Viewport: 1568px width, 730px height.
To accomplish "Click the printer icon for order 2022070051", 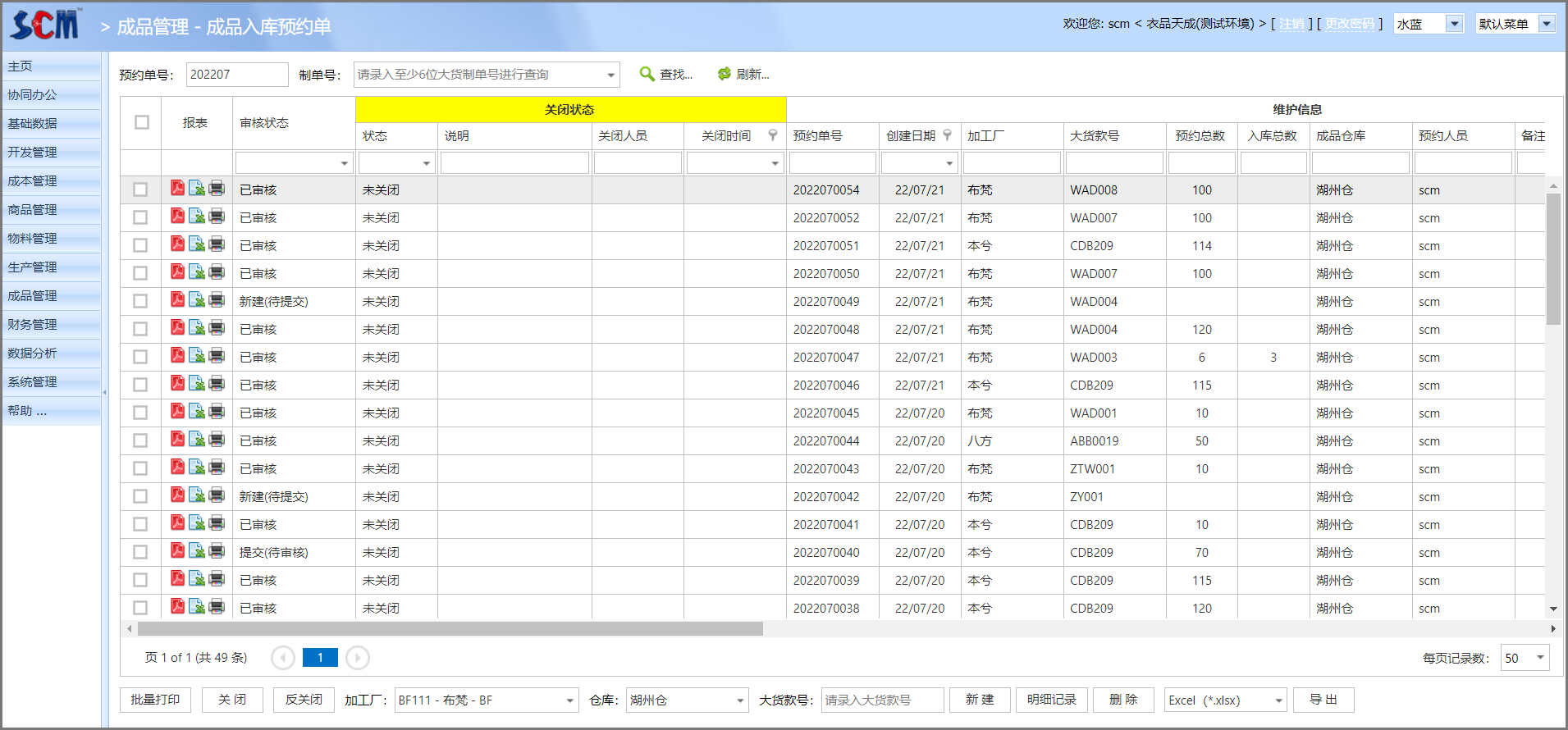I will pyautogui.click(x=217, y=244).
